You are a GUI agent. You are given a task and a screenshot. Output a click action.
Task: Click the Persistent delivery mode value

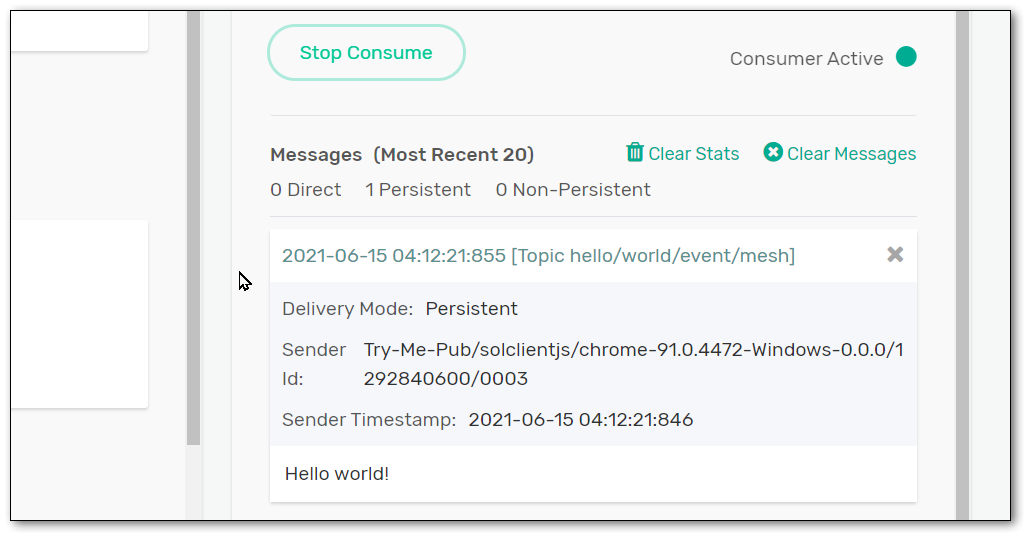[x=471, y=309]
